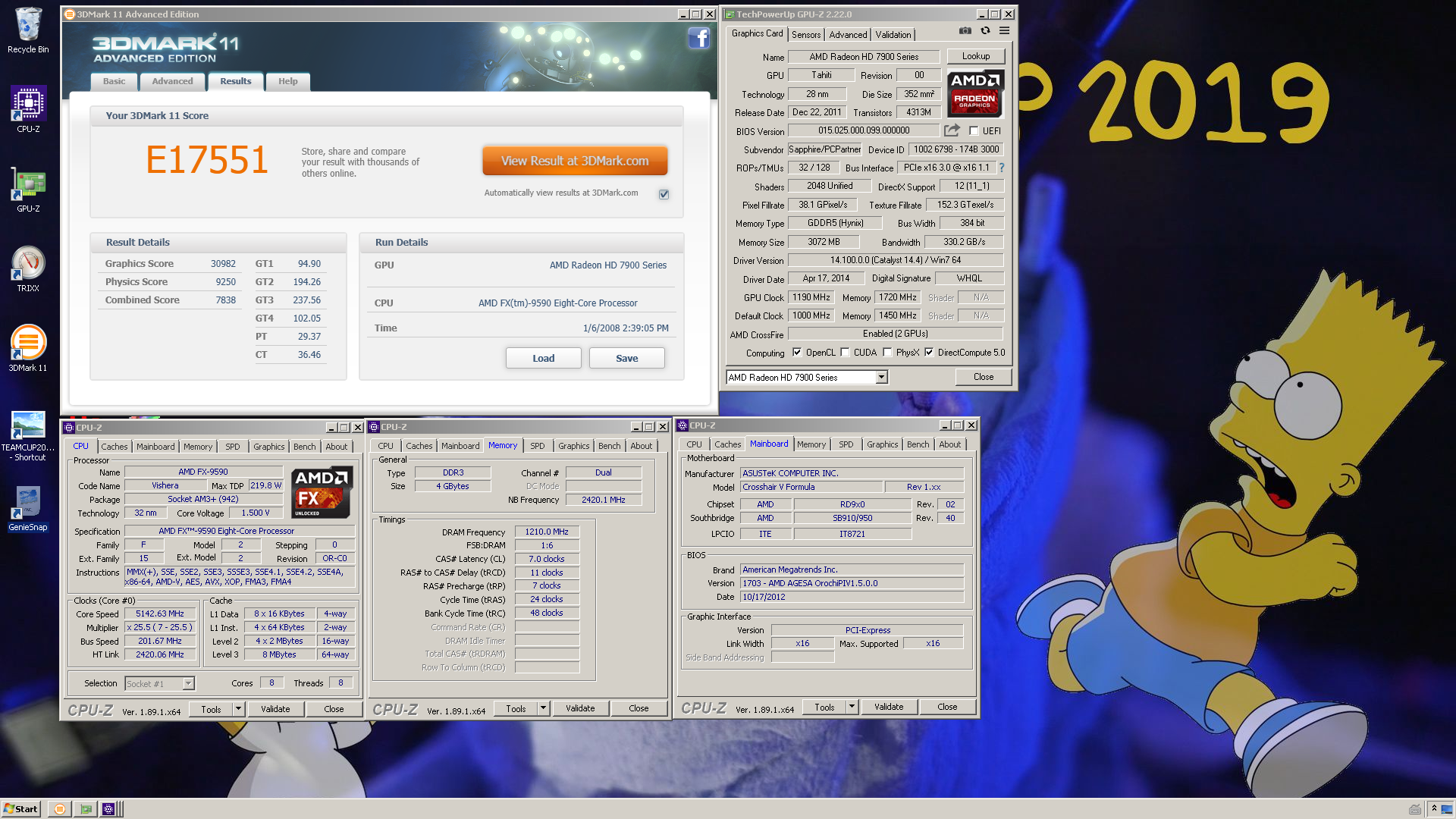The height and width of the screenshot is (819, 1456).
Task: Click the CPU-Z taskbar button
Action: [108, 809]
